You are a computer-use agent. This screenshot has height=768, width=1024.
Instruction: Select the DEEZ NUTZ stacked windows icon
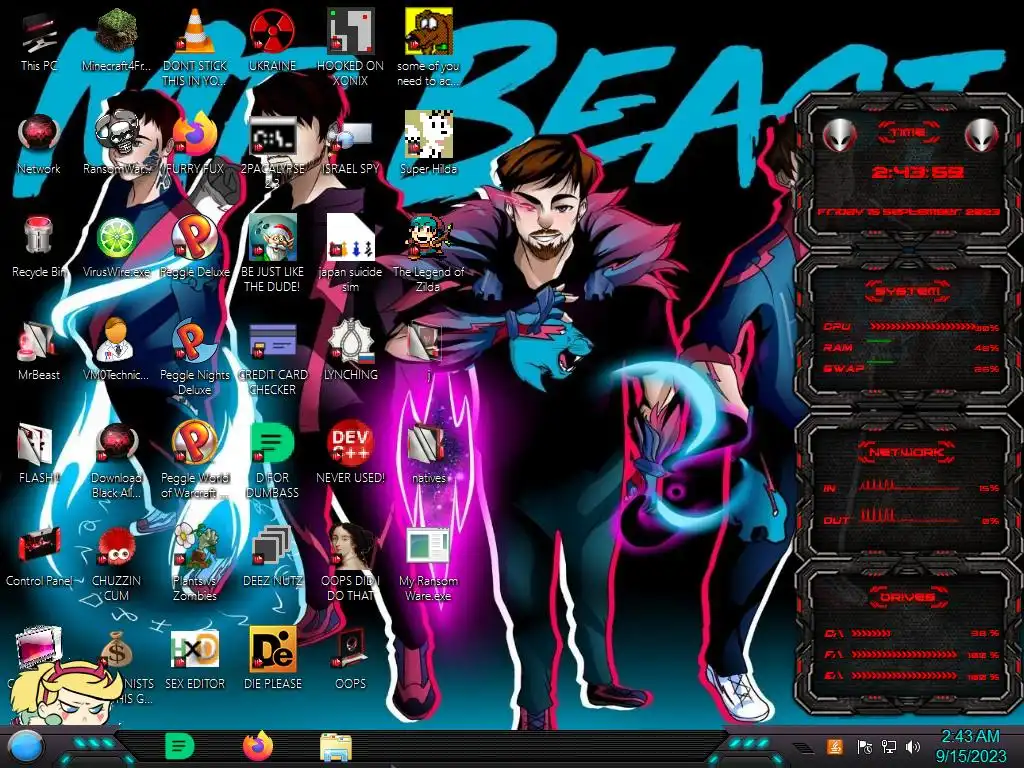(272, 546)
